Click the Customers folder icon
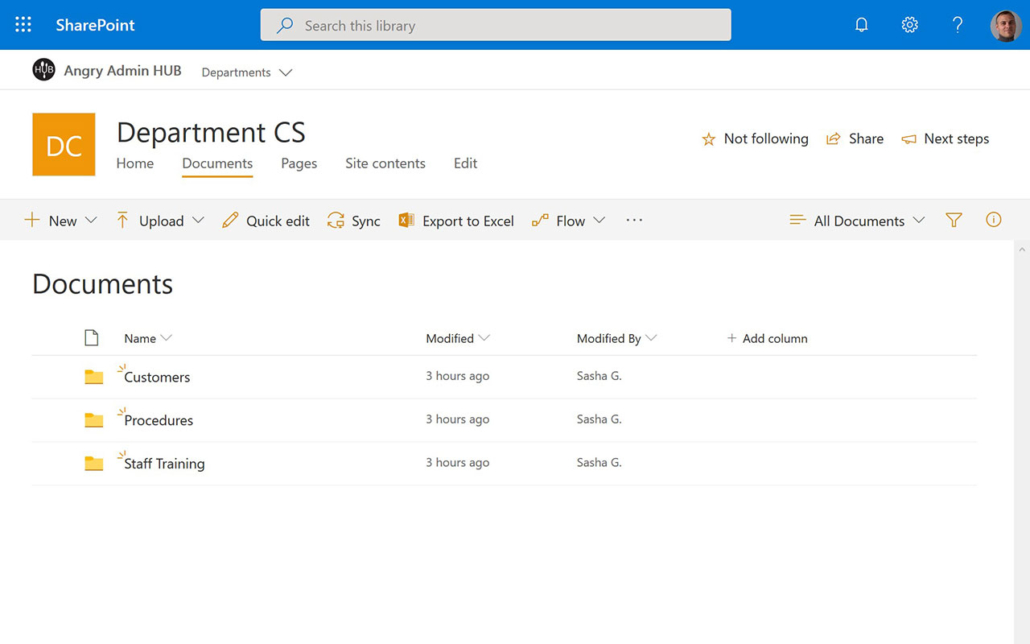 click(x=94, y=377)
